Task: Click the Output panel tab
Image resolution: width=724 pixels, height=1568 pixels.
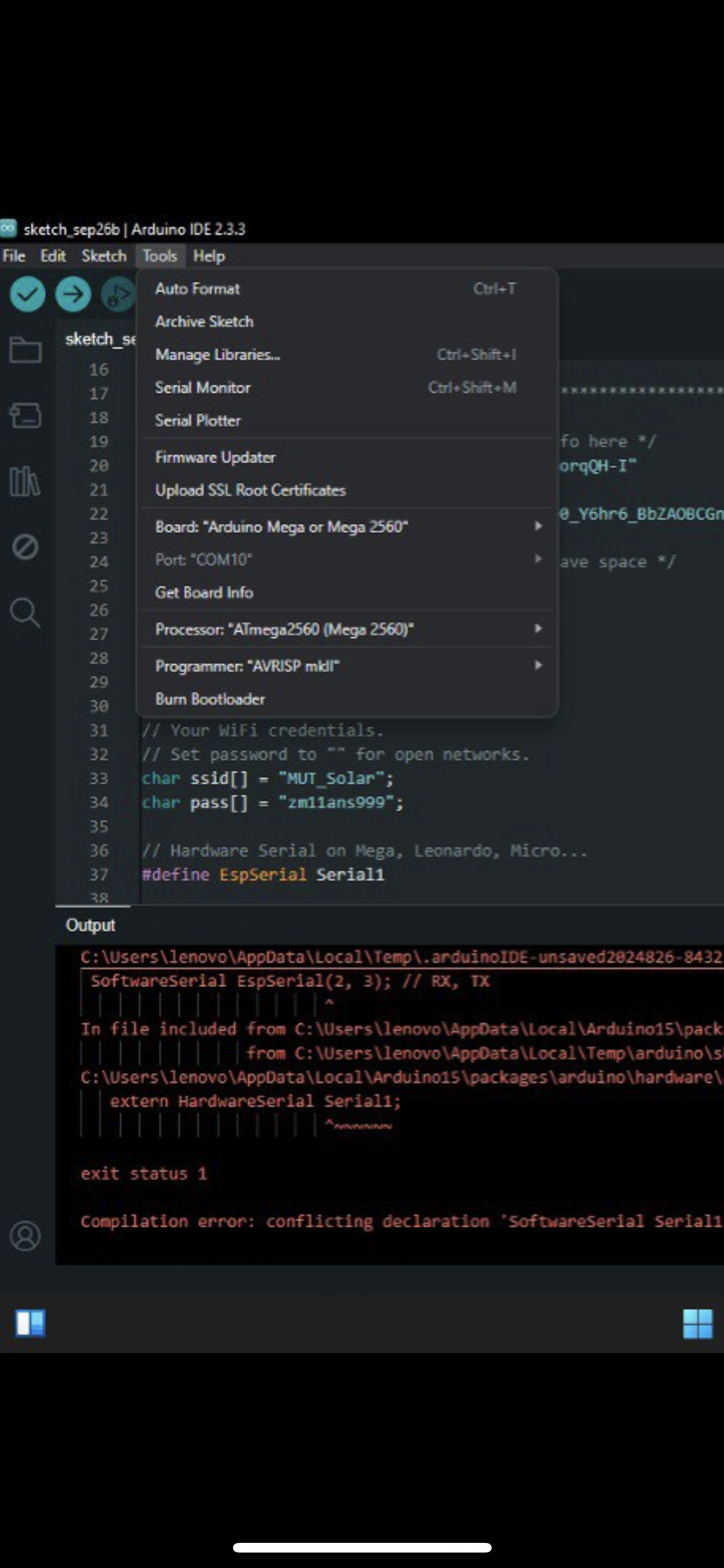Action: pyautogui.click(x=90, y=925)
